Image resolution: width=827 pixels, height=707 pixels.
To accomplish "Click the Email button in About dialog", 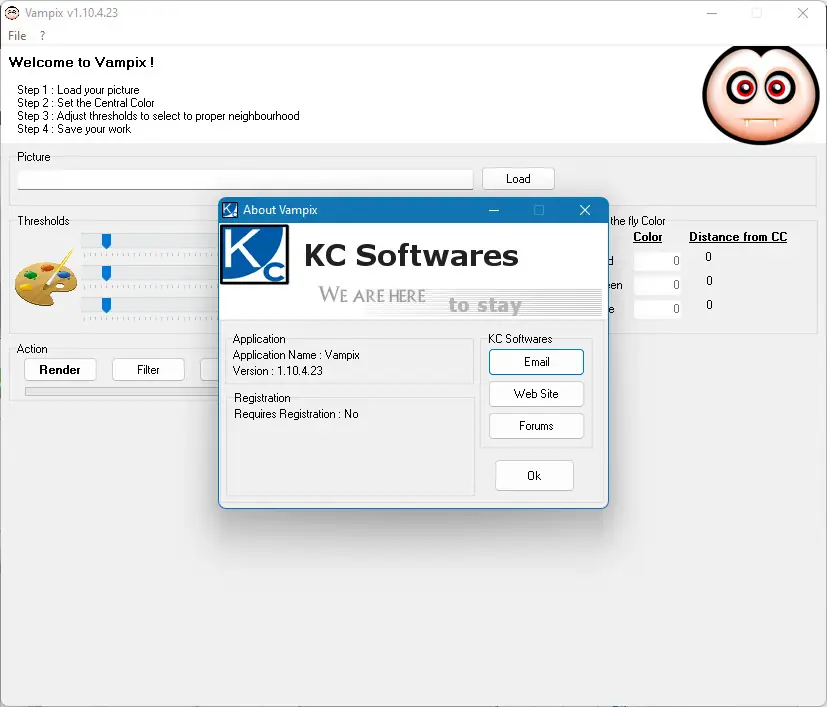I will (536, 362).
